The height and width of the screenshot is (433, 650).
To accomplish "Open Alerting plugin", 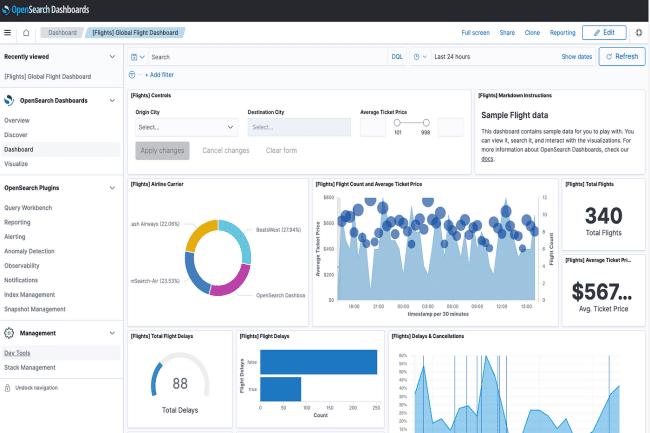I will coord(15,237).
